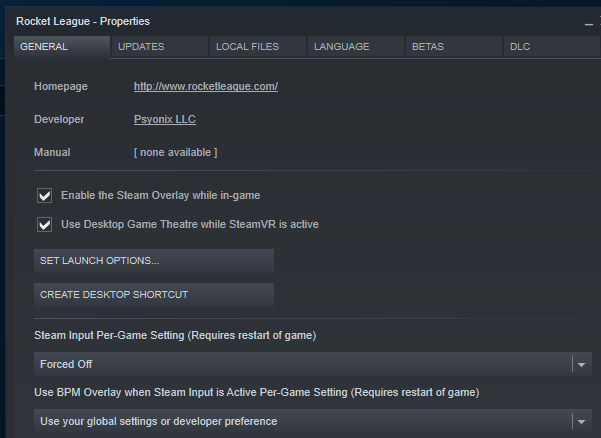Open the DLC tab
Viewport: 601px width, 438px height.
coord(552,47)
